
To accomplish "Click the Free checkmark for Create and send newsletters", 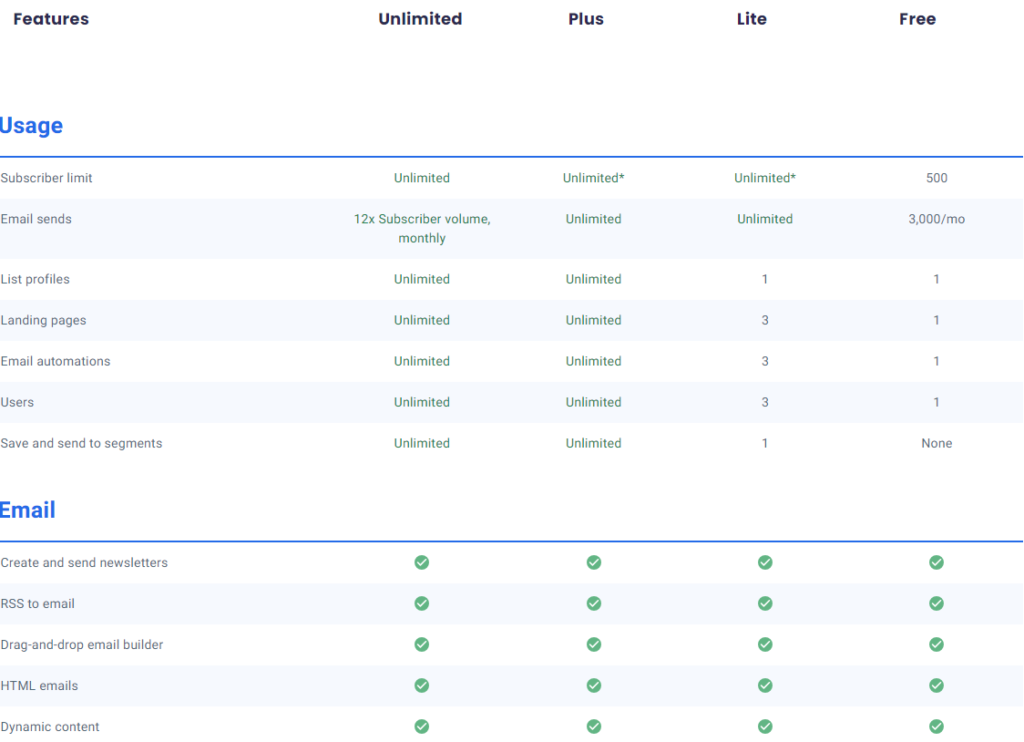I will (x=936, y=562).
